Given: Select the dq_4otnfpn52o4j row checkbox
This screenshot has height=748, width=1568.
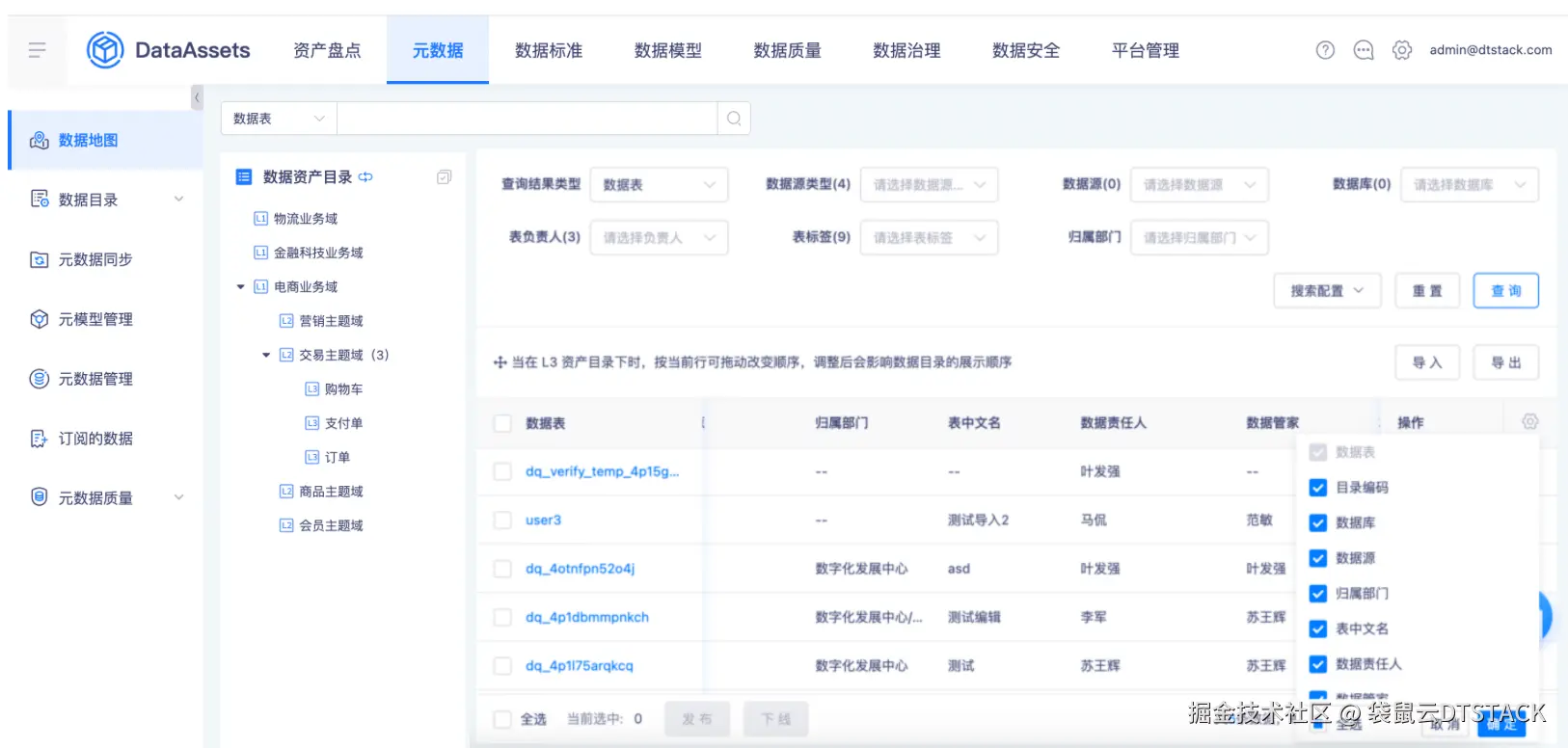Looking at the screenshot, I should point(502,569).
